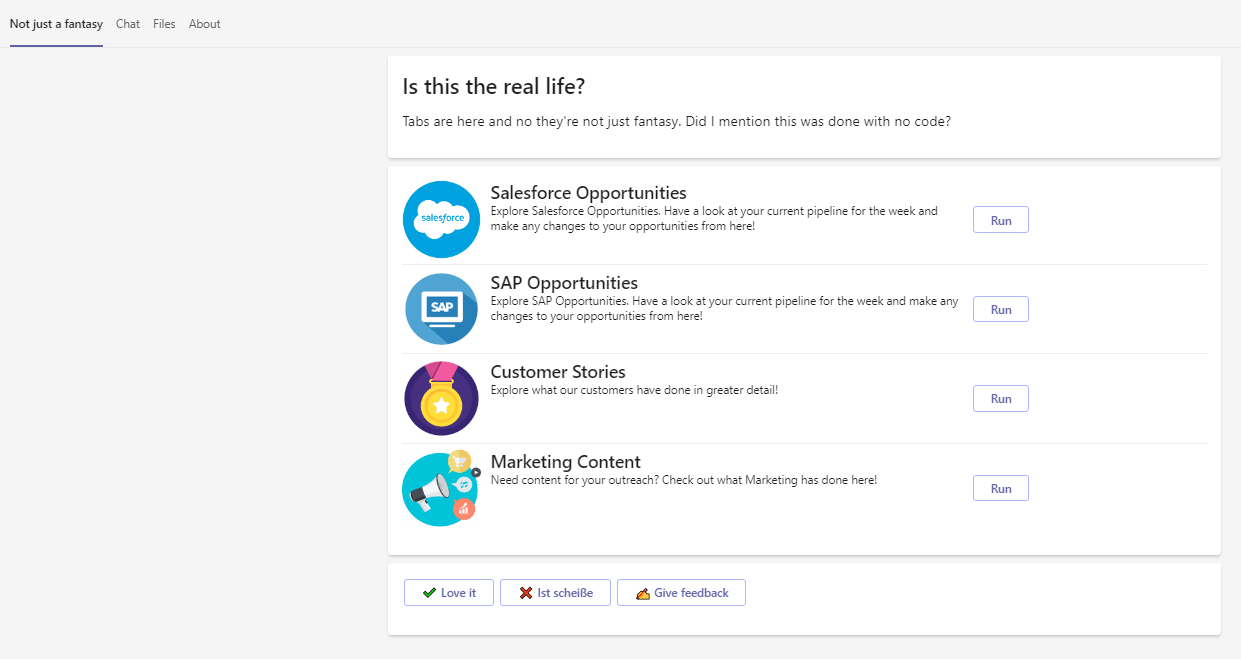Click the Marketing Content megaphone icon

(441, 489)
